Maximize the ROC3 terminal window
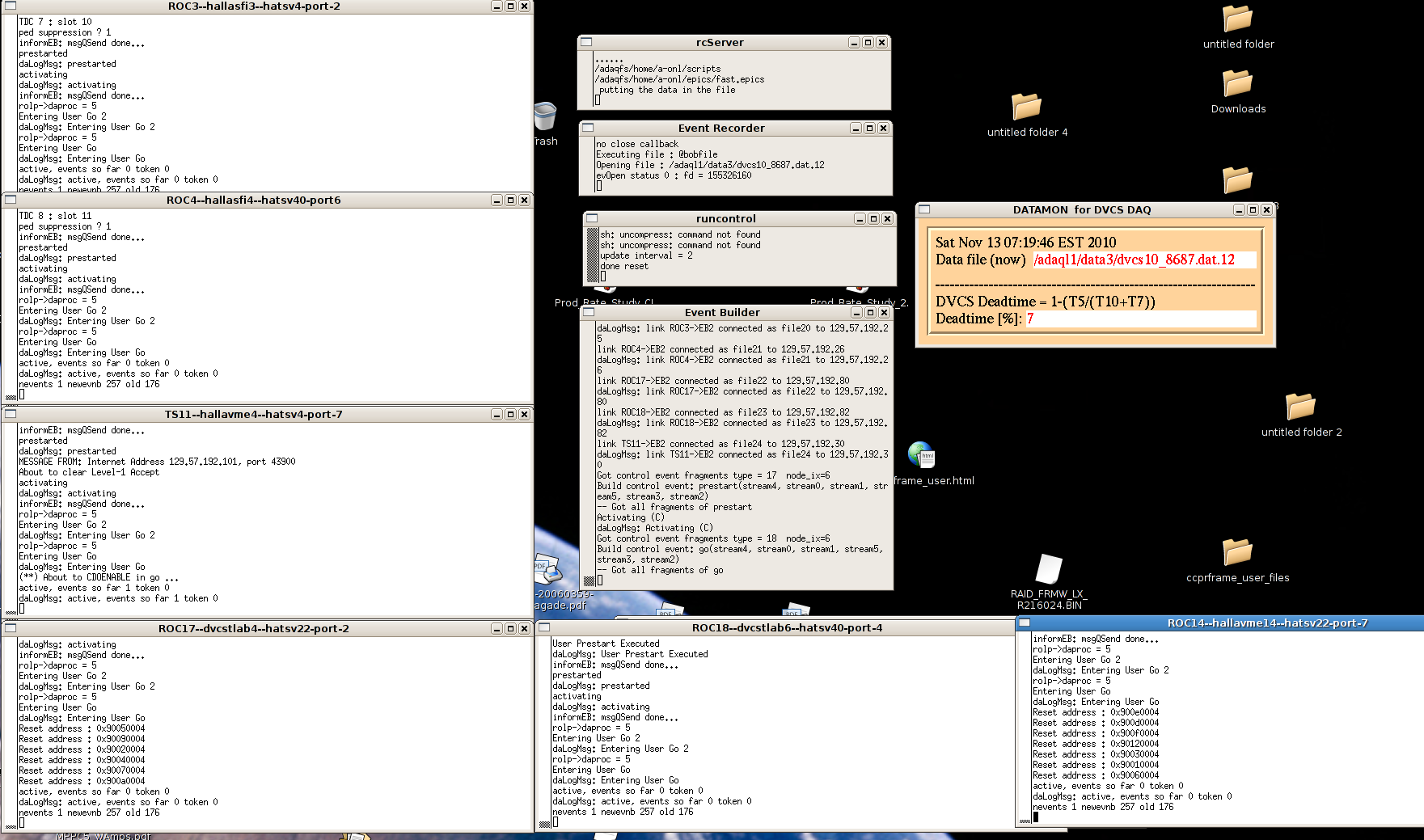The image size is (1424, 840). [510, 6]
